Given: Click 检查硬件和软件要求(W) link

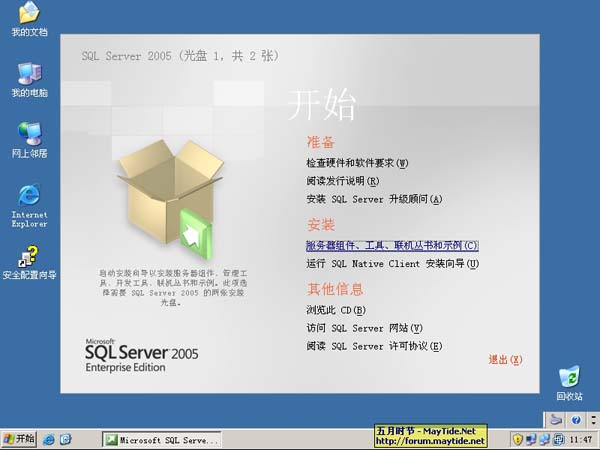Looking at the screenshot, I should pos(357,162).
